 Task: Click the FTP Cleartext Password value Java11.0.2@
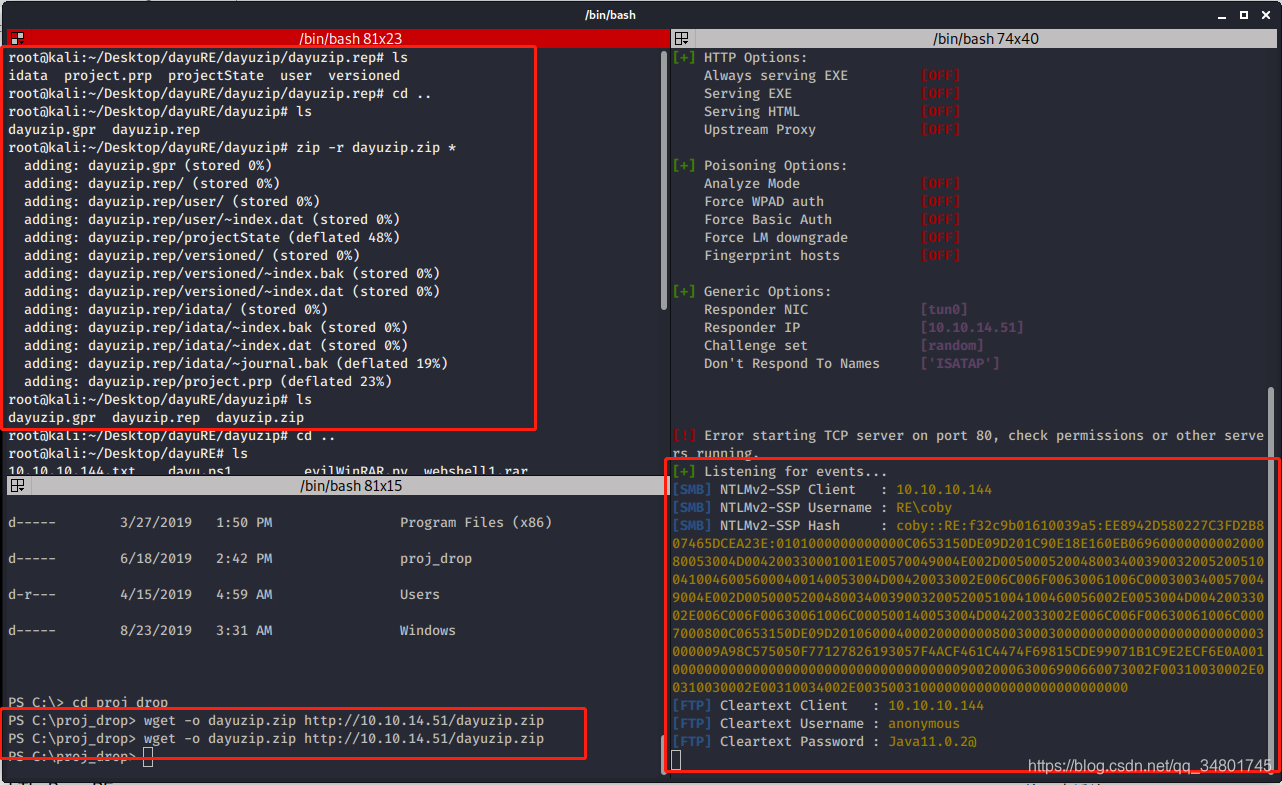click(932, 742)
